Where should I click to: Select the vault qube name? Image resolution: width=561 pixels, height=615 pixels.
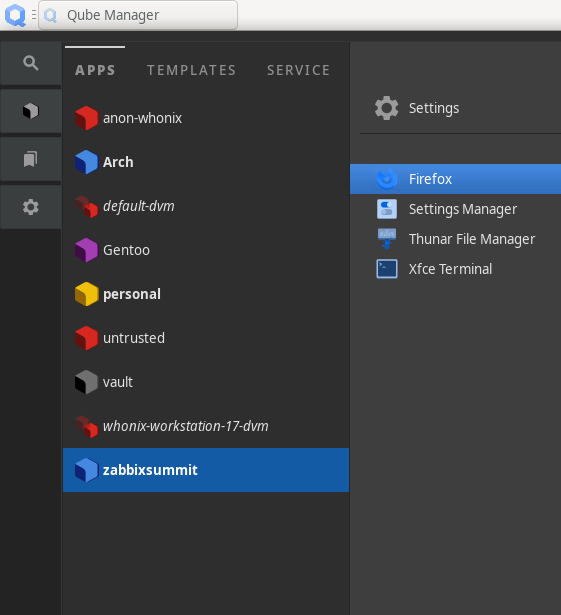pos(118,382)
